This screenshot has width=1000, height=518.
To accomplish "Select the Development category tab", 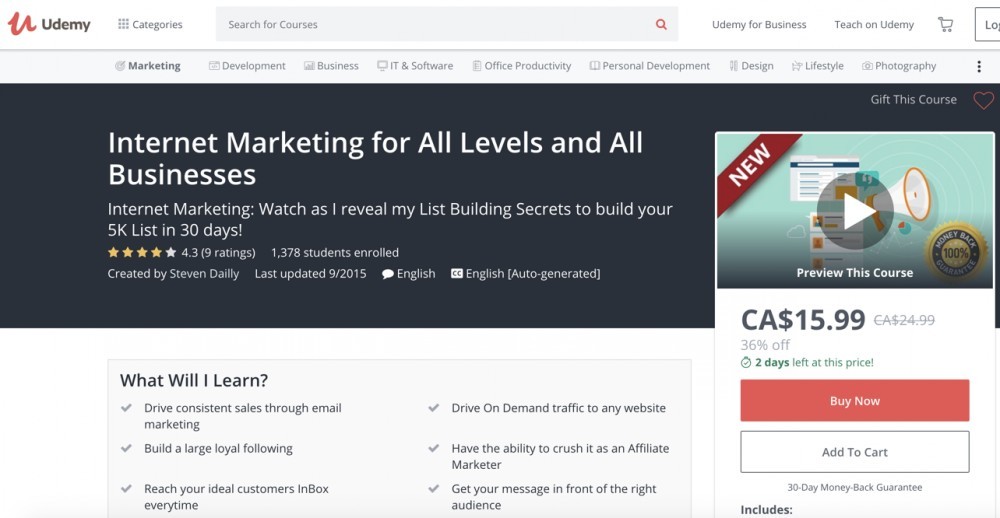I will click(x=247, y=66).
